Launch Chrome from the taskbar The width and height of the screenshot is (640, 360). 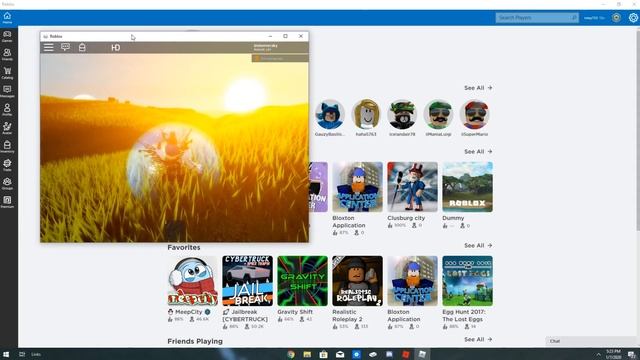point(291,354)
